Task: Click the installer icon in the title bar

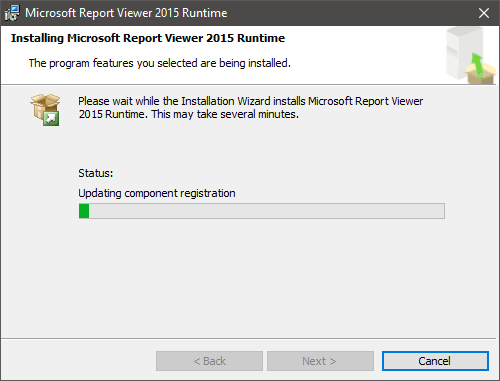Action: [12, 13]
